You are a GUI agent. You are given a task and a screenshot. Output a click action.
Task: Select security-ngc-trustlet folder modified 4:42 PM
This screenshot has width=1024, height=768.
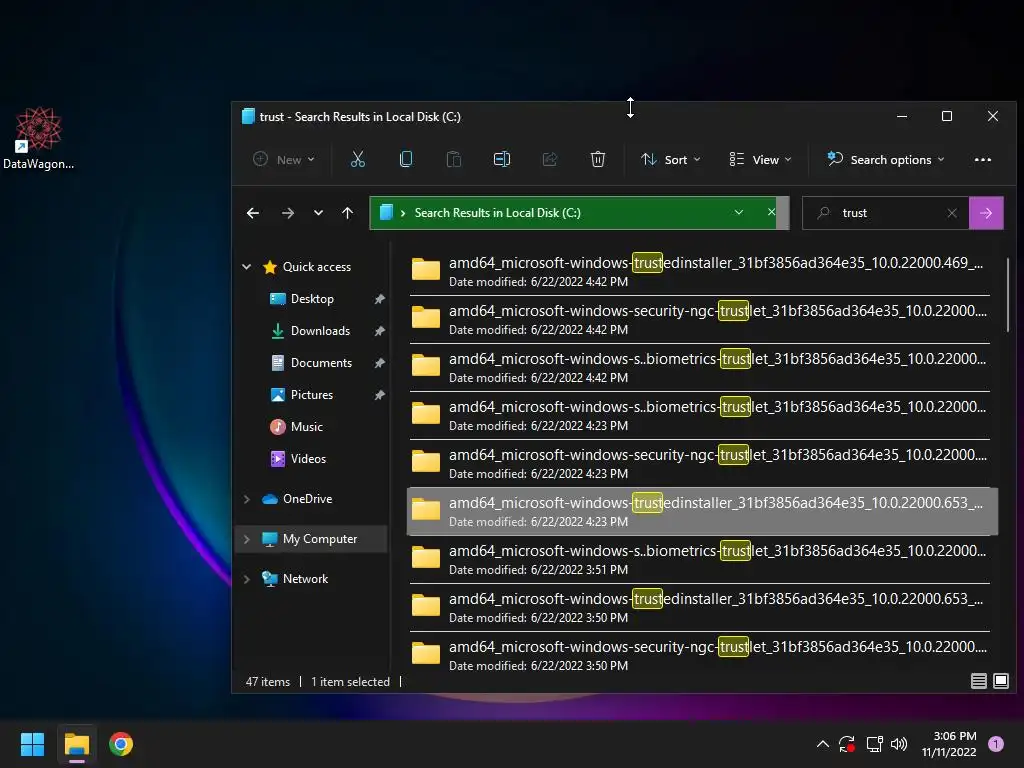point(702,319)
